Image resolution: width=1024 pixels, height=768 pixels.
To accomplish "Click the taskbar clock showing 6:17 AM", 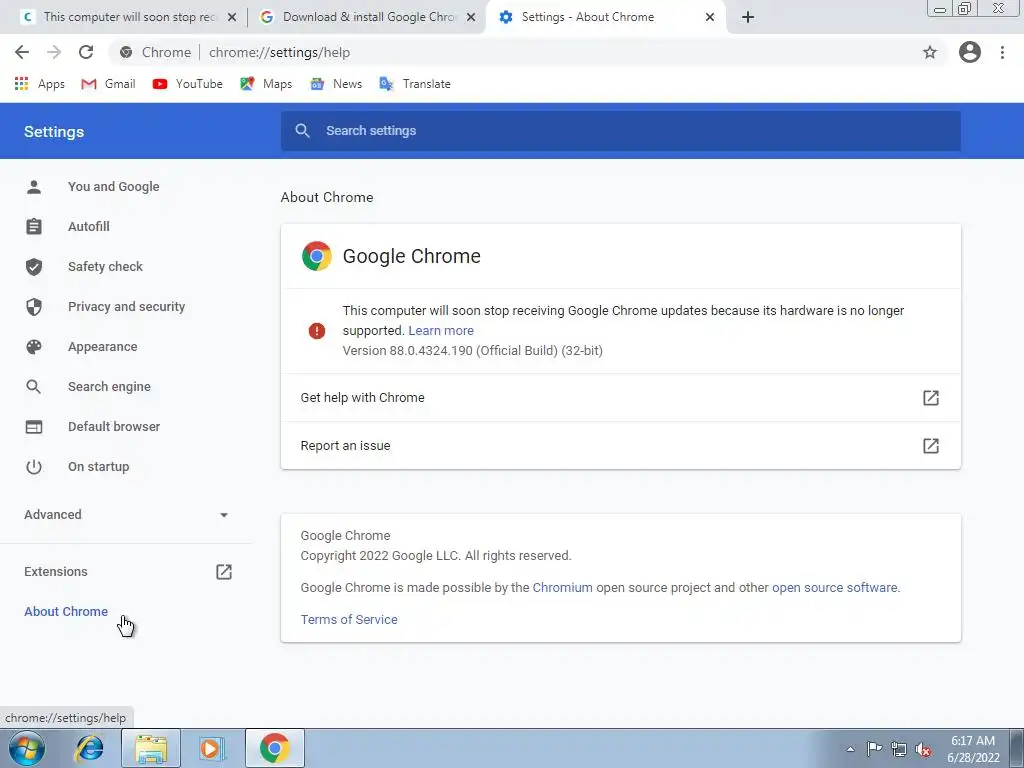I will coord(973,749).
